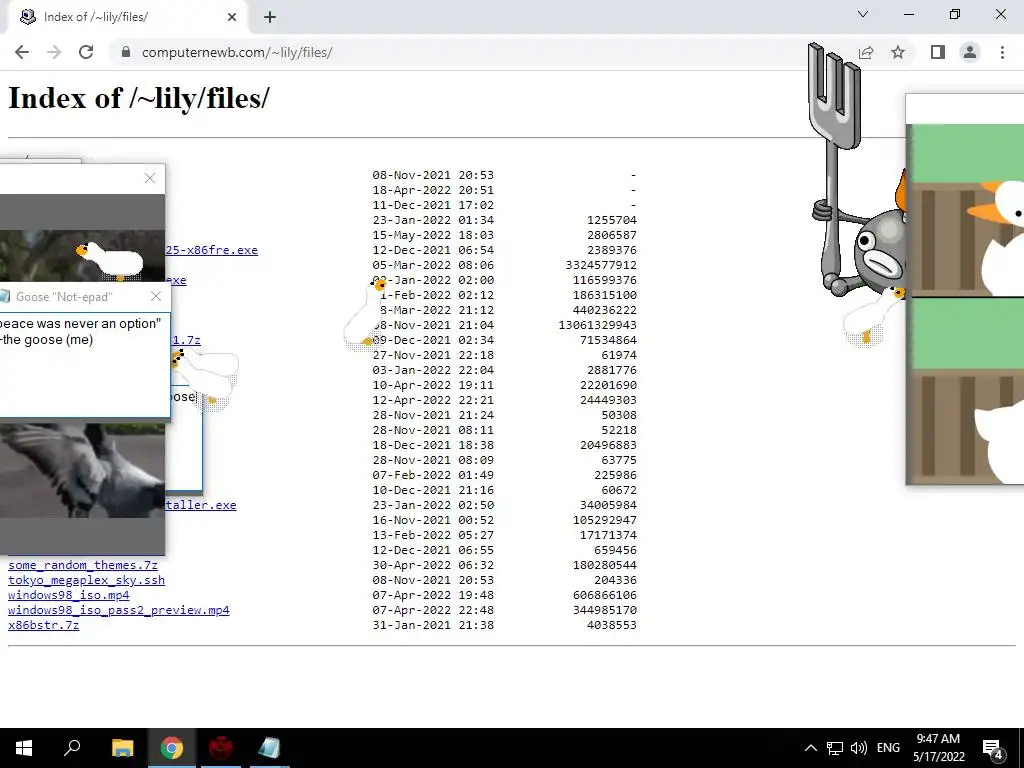Click the goose cartoon image window at right

coord(965,289)
